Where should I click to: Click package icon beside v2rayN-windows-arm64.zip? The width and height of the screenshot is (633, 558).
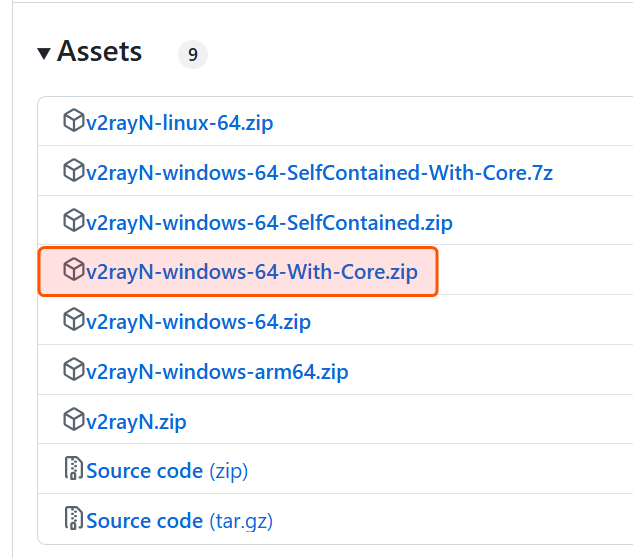(74, 371)
